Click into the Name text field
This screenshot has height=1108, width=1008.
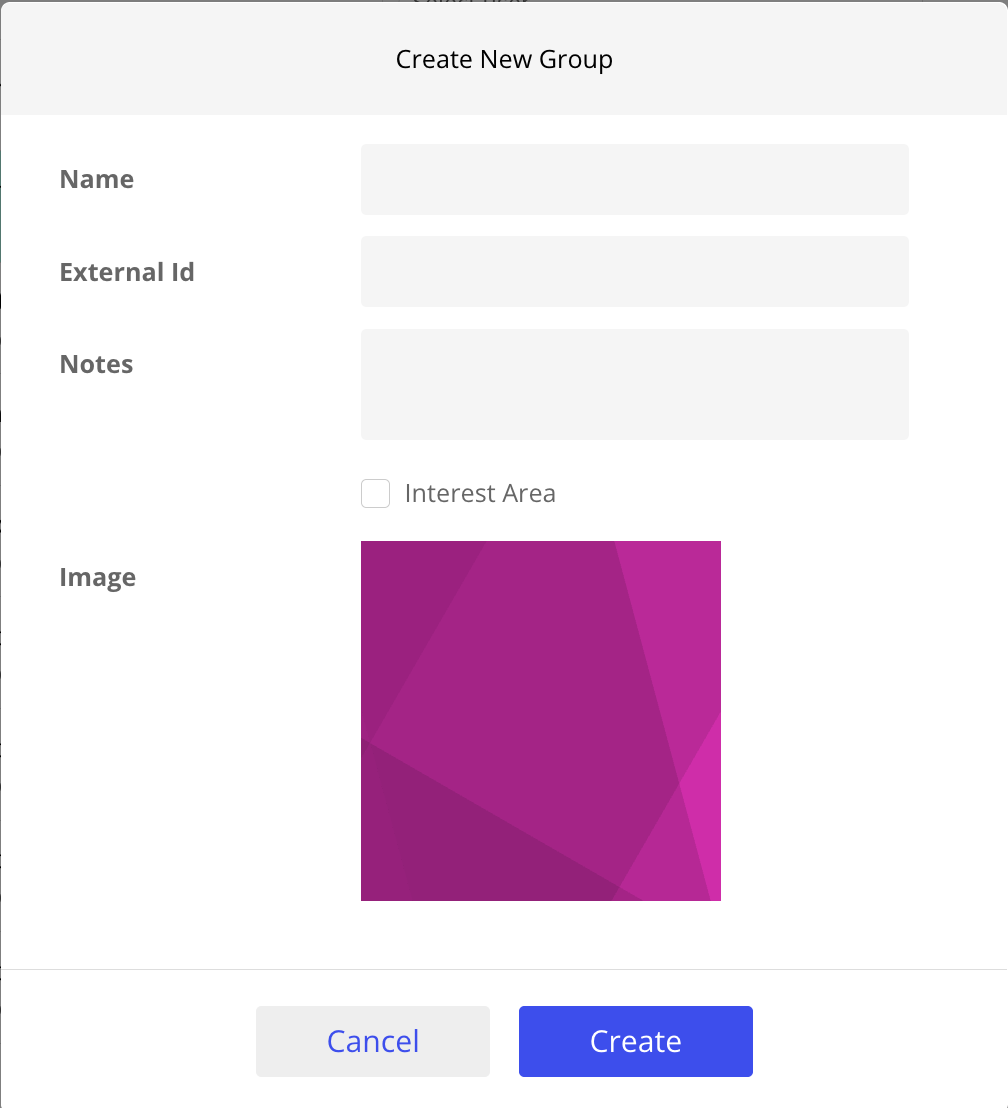[x=634, y=179]
